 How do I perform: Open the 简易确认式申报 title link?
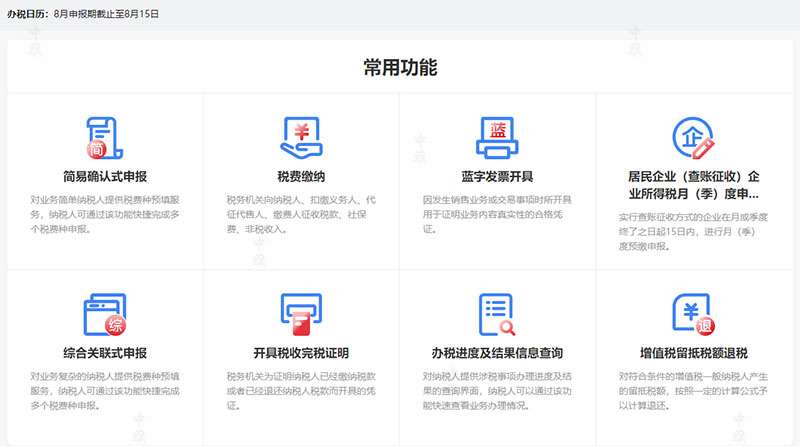(x=104, y=177)
